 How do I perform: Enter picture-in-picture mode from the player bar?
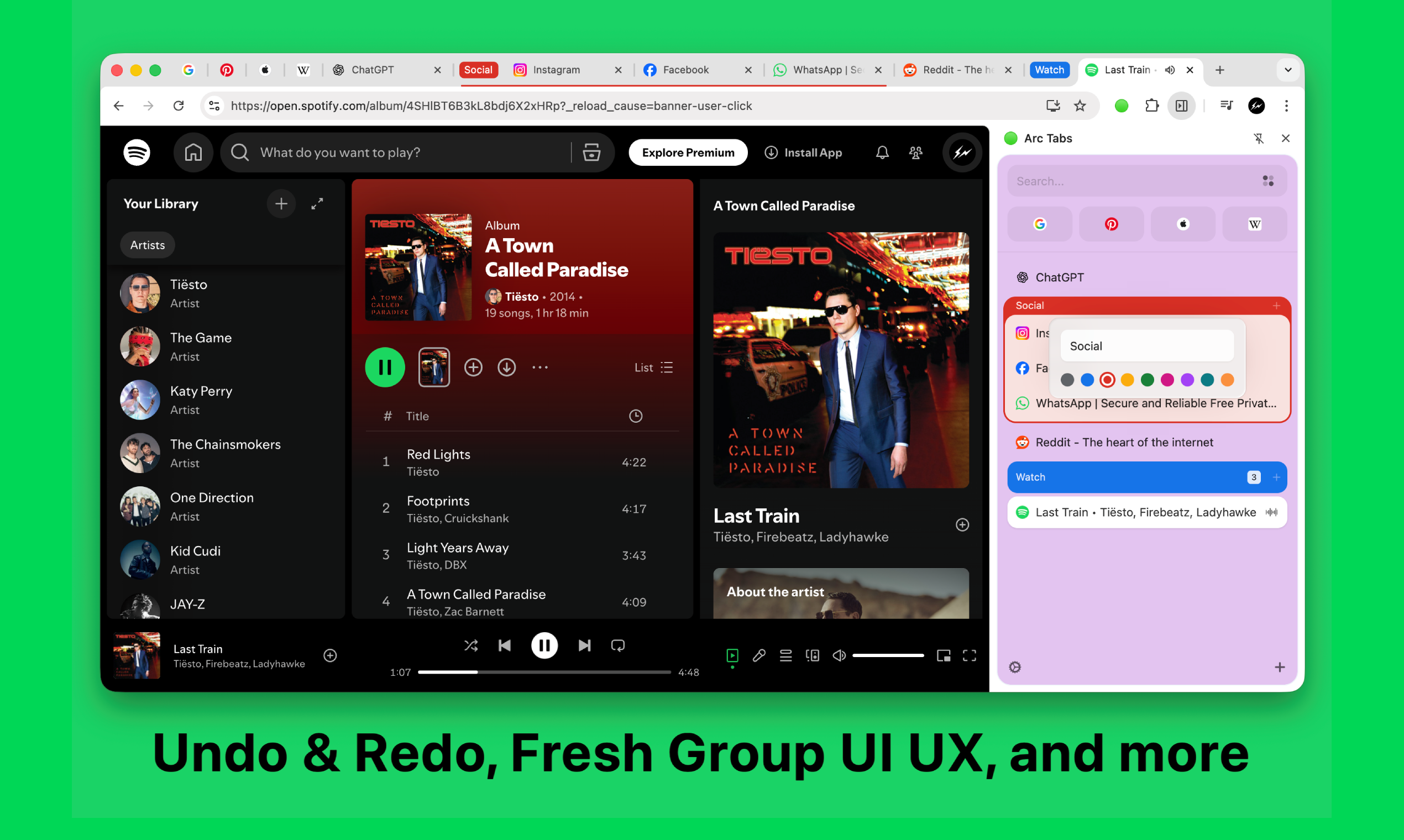pos(944,655)
